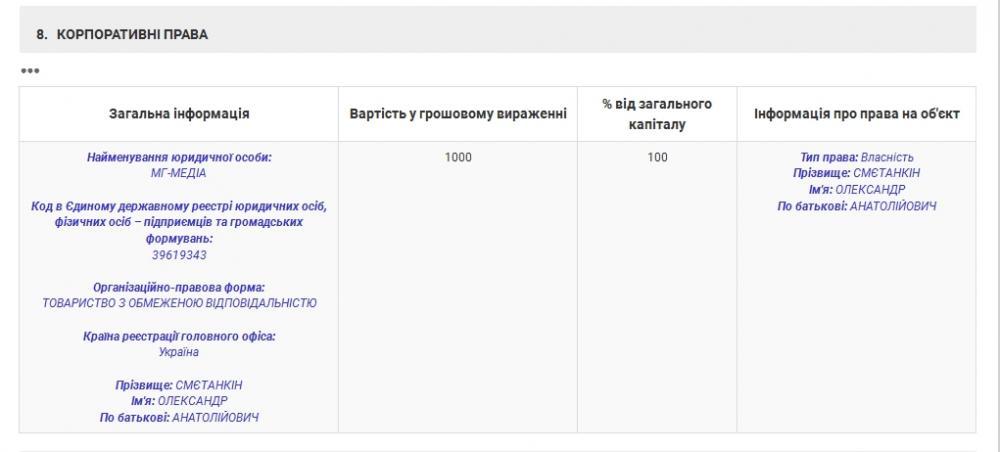
Task: Click the section header КОРПОРАТИВНІ ПРАВА
Action: point(122,34)
